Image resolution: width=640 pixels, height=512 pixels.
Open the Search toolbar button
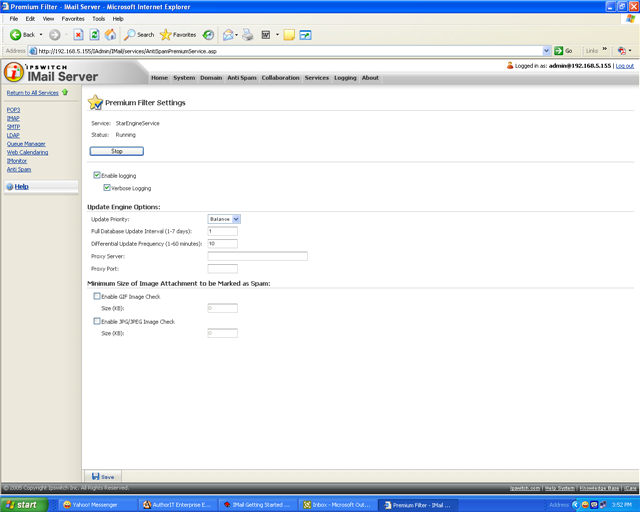click(139, 35)
